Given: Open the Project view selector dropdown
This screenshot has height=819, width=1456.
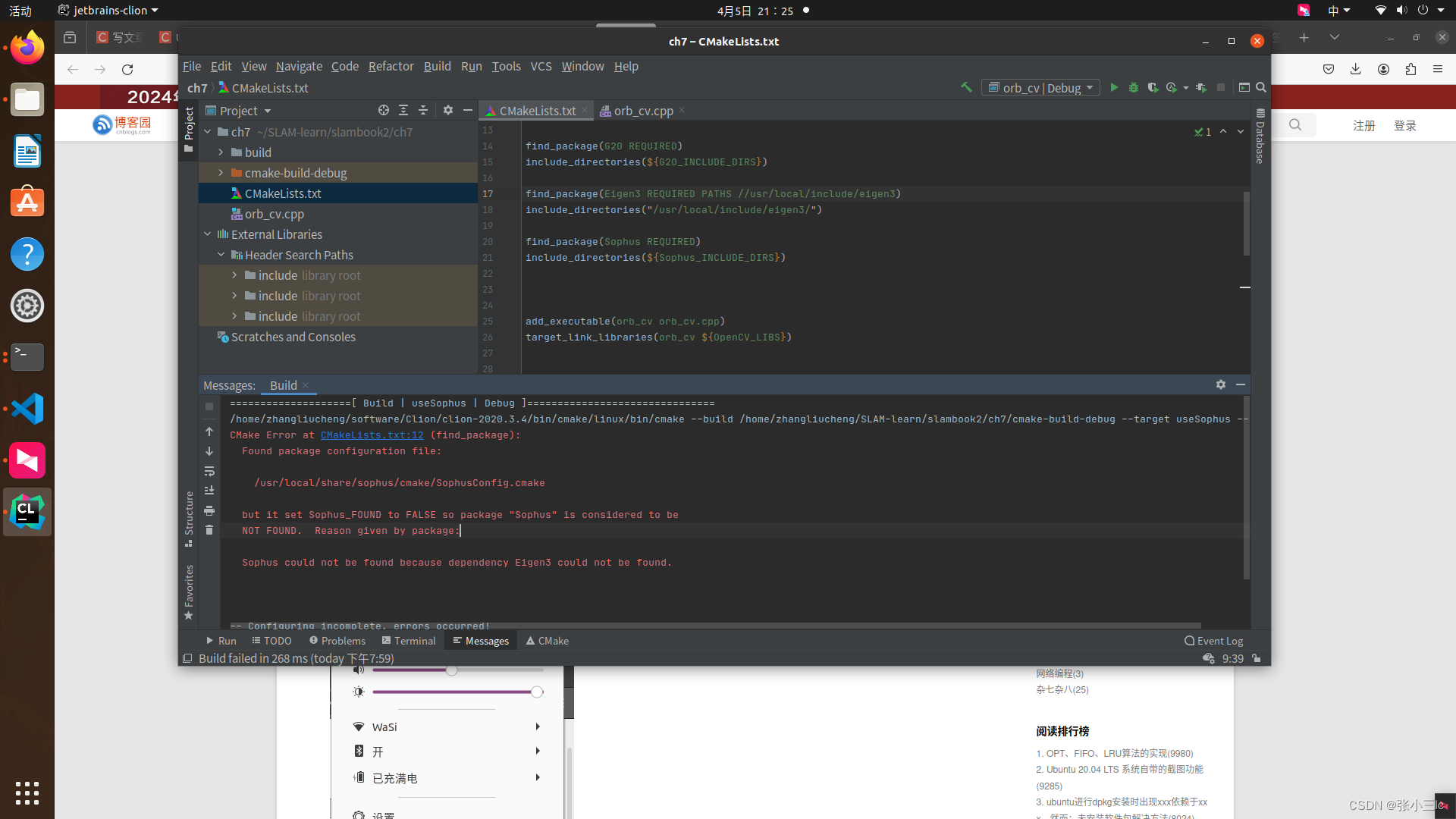Looking at the screenshot, I should [238, 111].
